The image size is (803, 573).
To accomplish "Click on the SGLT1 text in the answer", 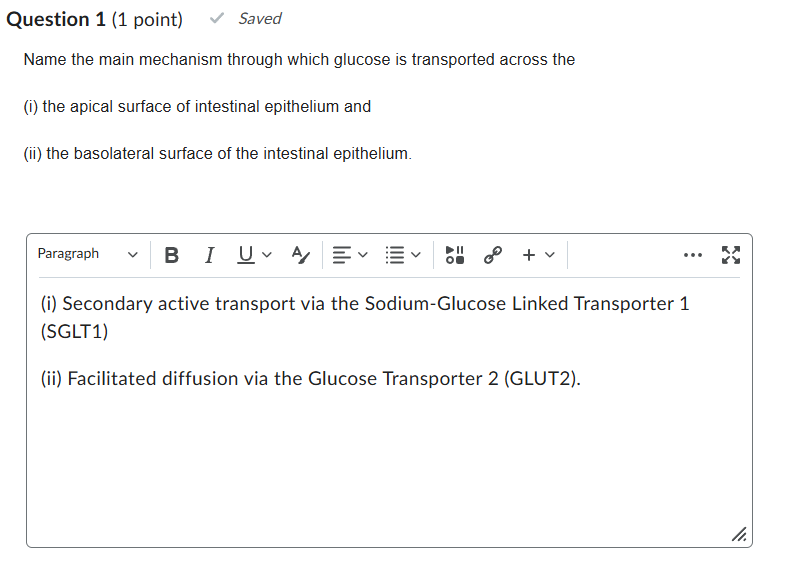I will [x=74, y=331].
